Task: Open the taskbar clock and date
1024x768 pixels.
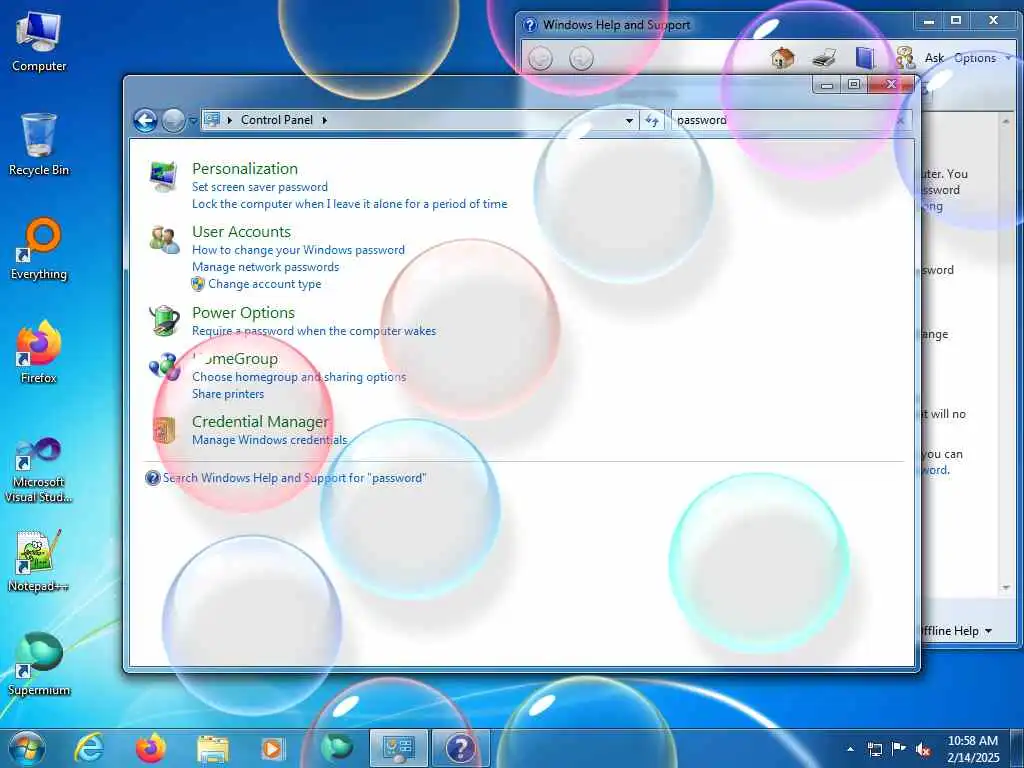Action: pos(973,749)
